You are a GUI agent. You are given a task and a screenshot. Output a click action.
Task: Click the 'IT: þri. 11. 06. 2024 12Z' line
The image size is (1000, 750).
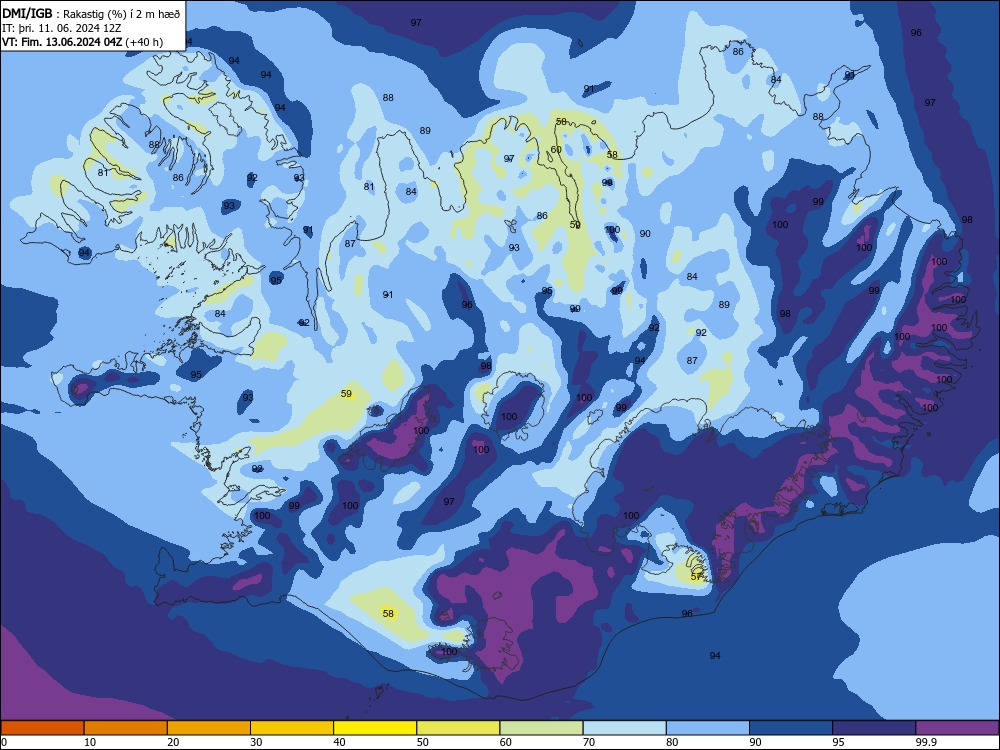pyautogui.click(x=62, y=28)
